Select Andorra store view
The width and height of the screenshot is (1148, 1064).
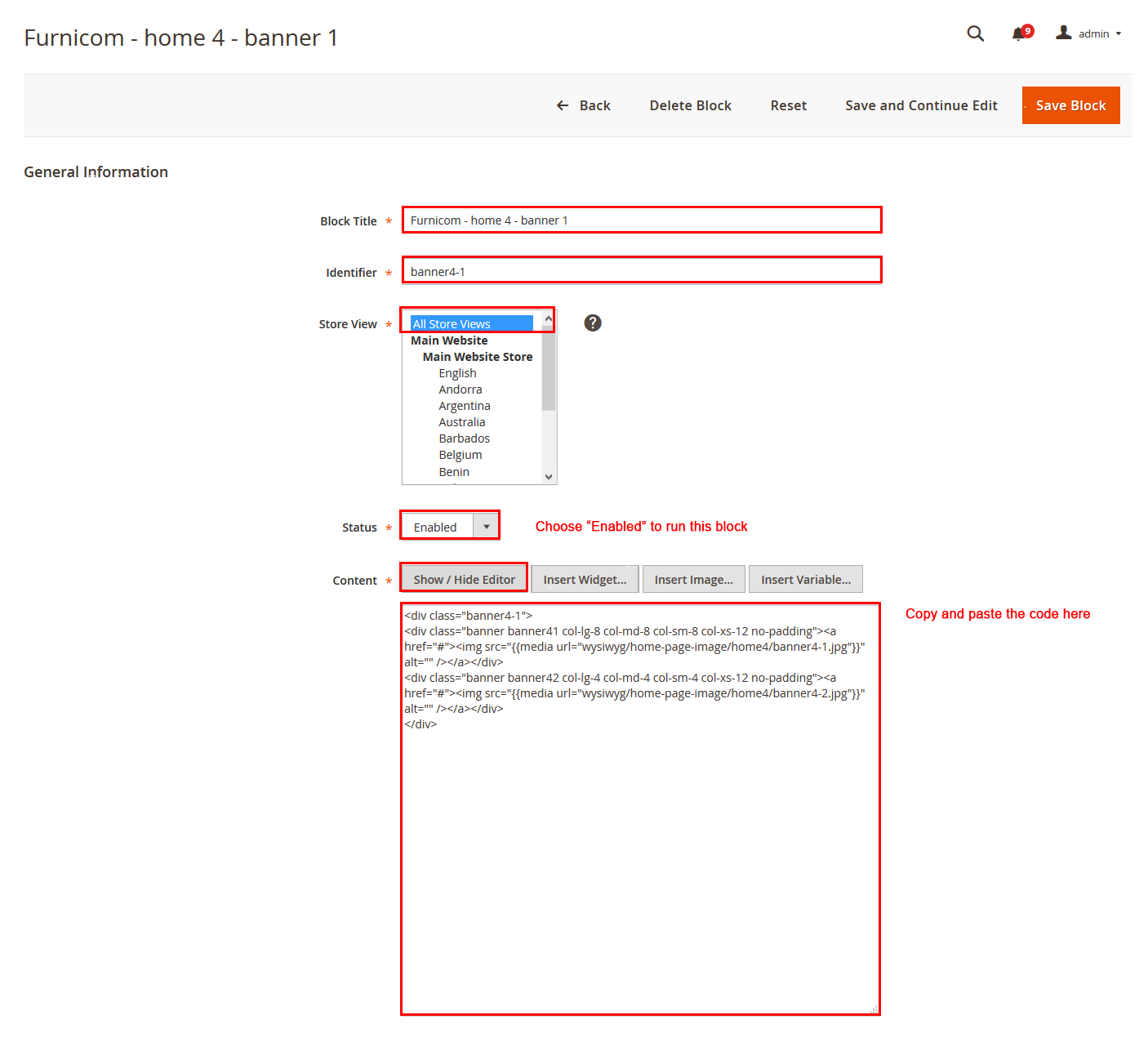pyautogui.click(x=461, y=390)
